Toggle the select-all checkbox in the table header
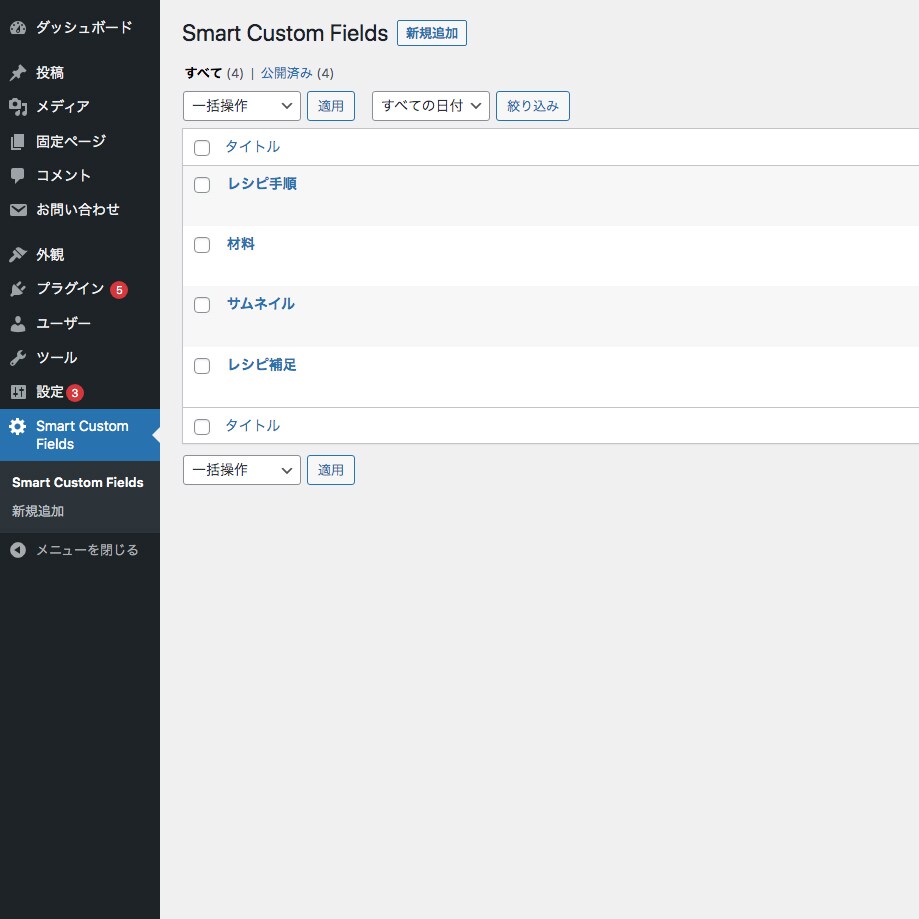The width and height of the screenshot is (919, 919). pyautogui.click(x=202, y=148)
